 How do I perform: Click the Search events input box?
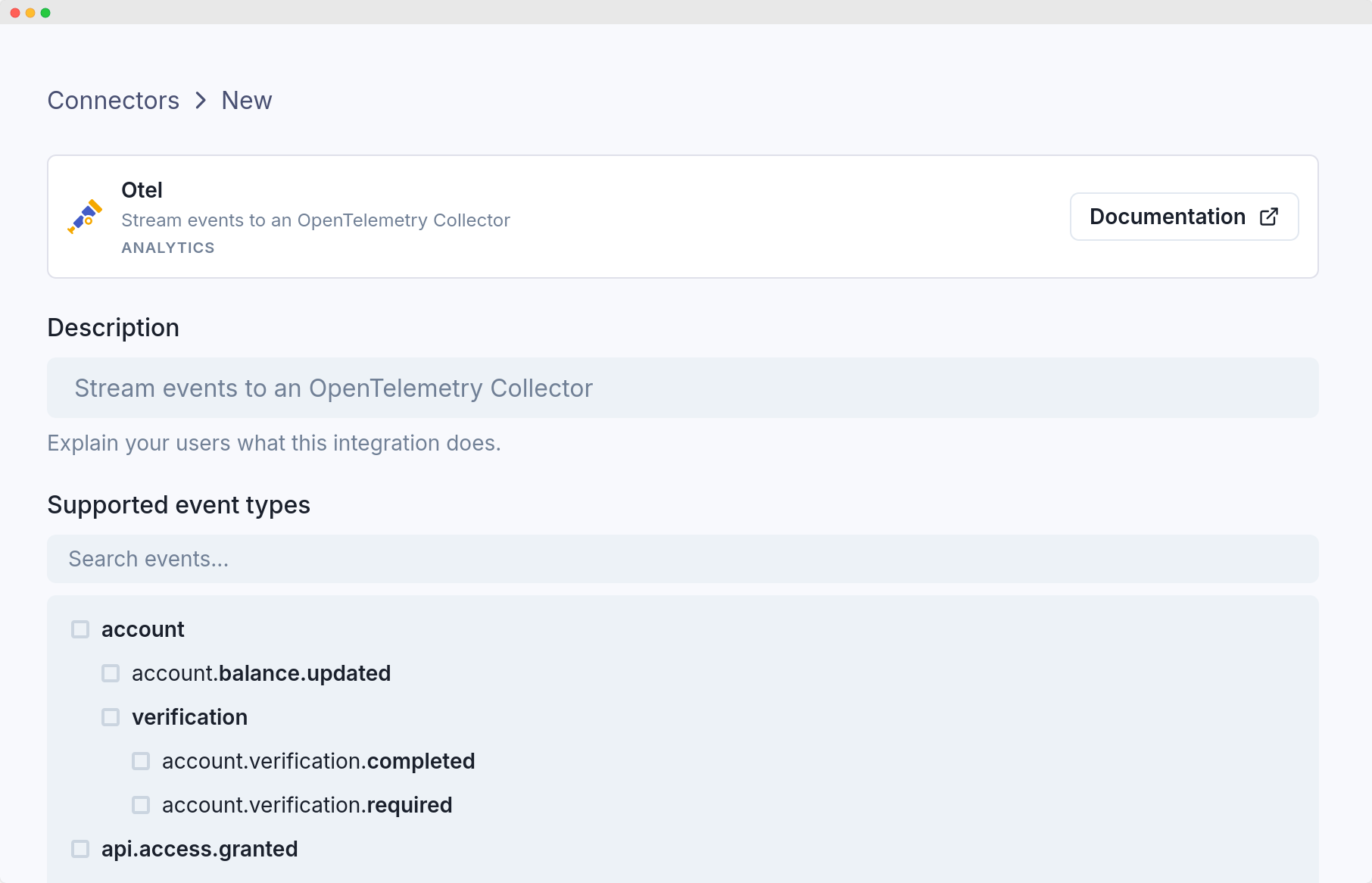[682, 559]
